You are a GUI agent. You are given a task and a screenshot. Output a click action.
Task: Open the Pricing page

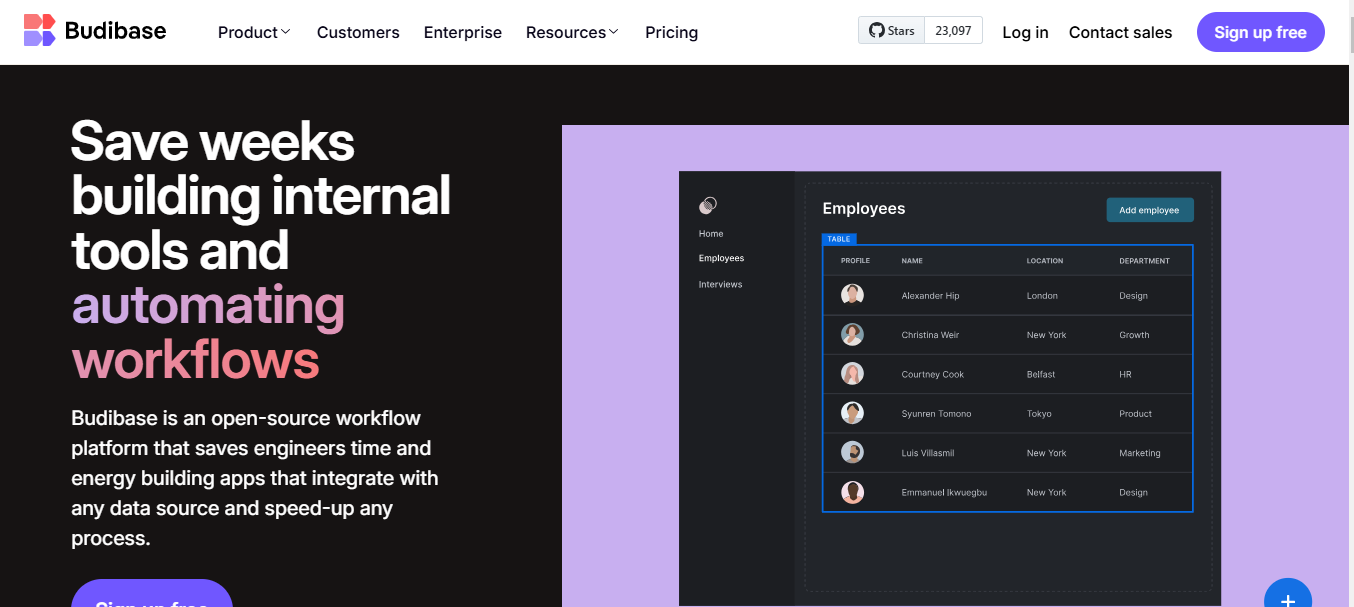click(x=671, y=32)
